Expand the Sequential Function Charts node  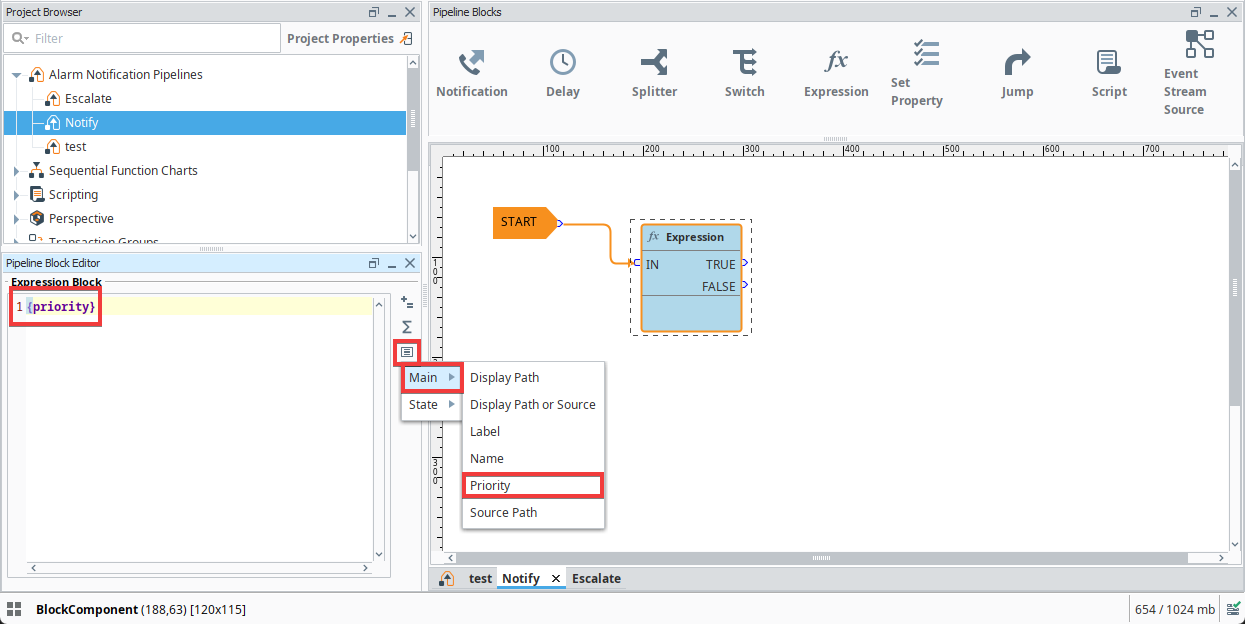pyautogui.click(x=16, y=171)
